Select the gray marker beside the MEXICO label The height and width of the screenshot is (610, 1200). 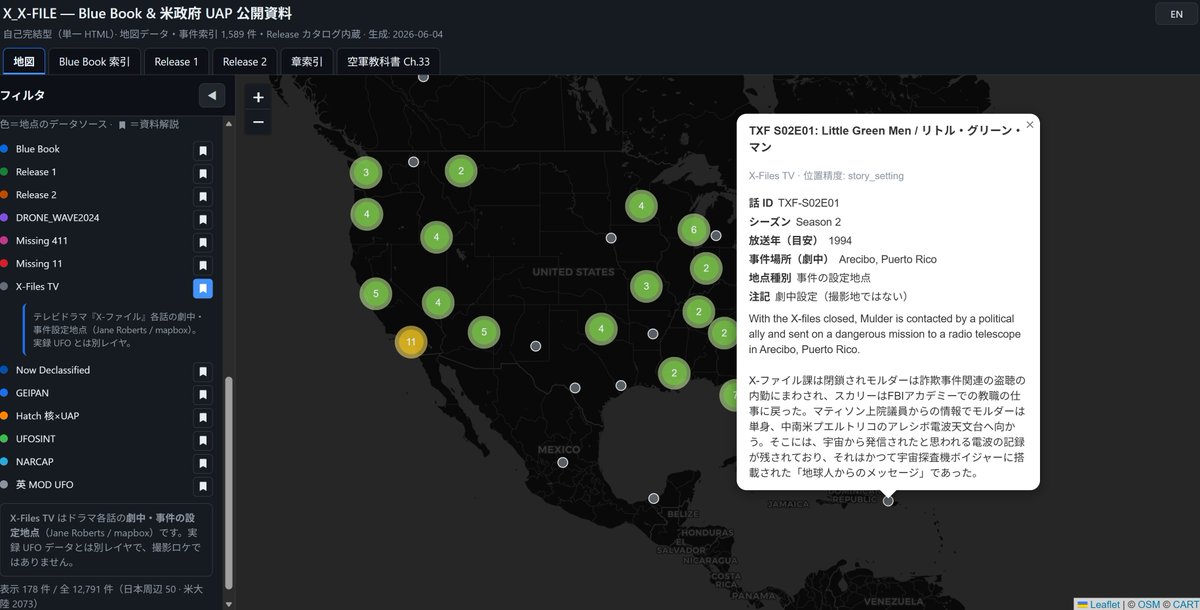pyautogui.click(x=563, y=462)
